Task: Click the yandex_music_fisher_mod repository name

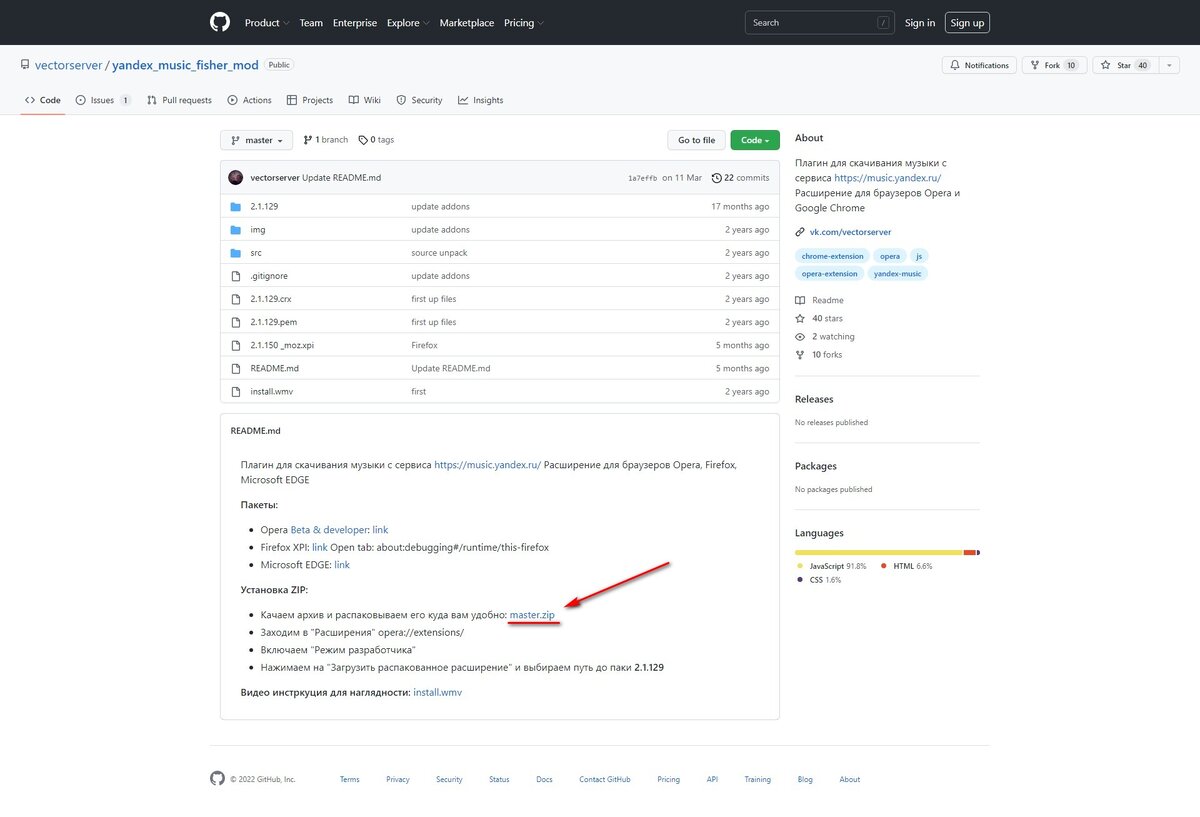Action: coord(185,65)
